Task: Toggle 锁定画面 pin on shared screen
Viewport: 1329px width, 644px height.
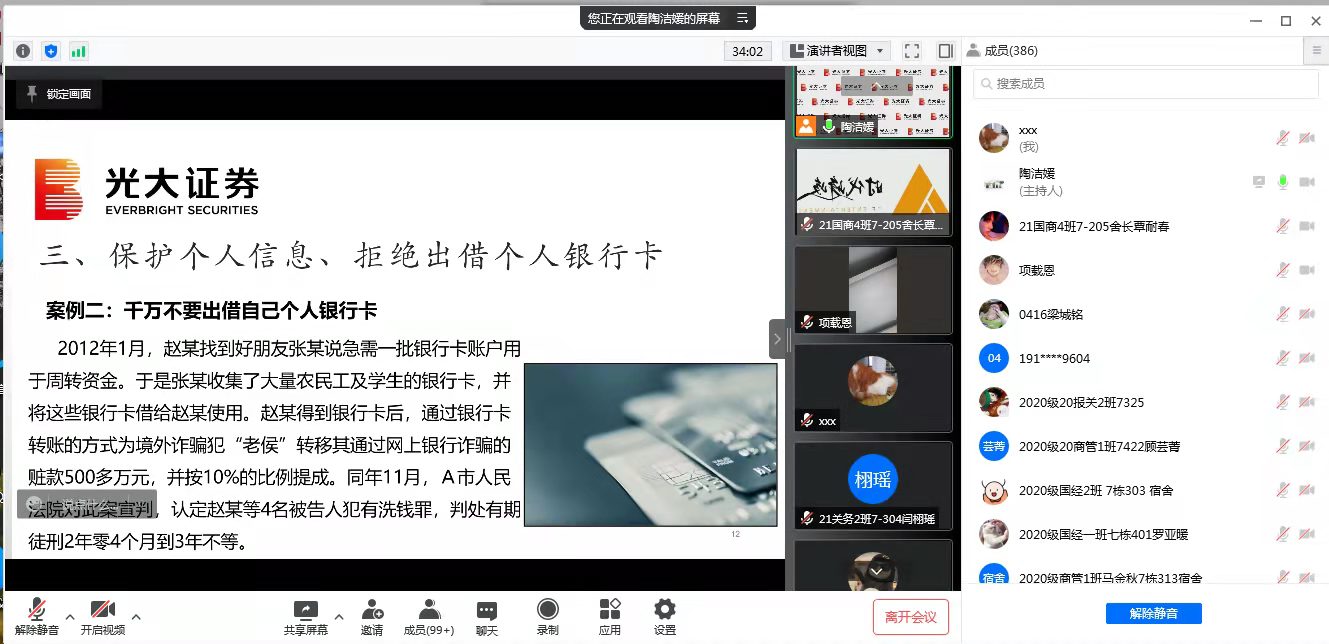Action: click(x=59, y=94)
